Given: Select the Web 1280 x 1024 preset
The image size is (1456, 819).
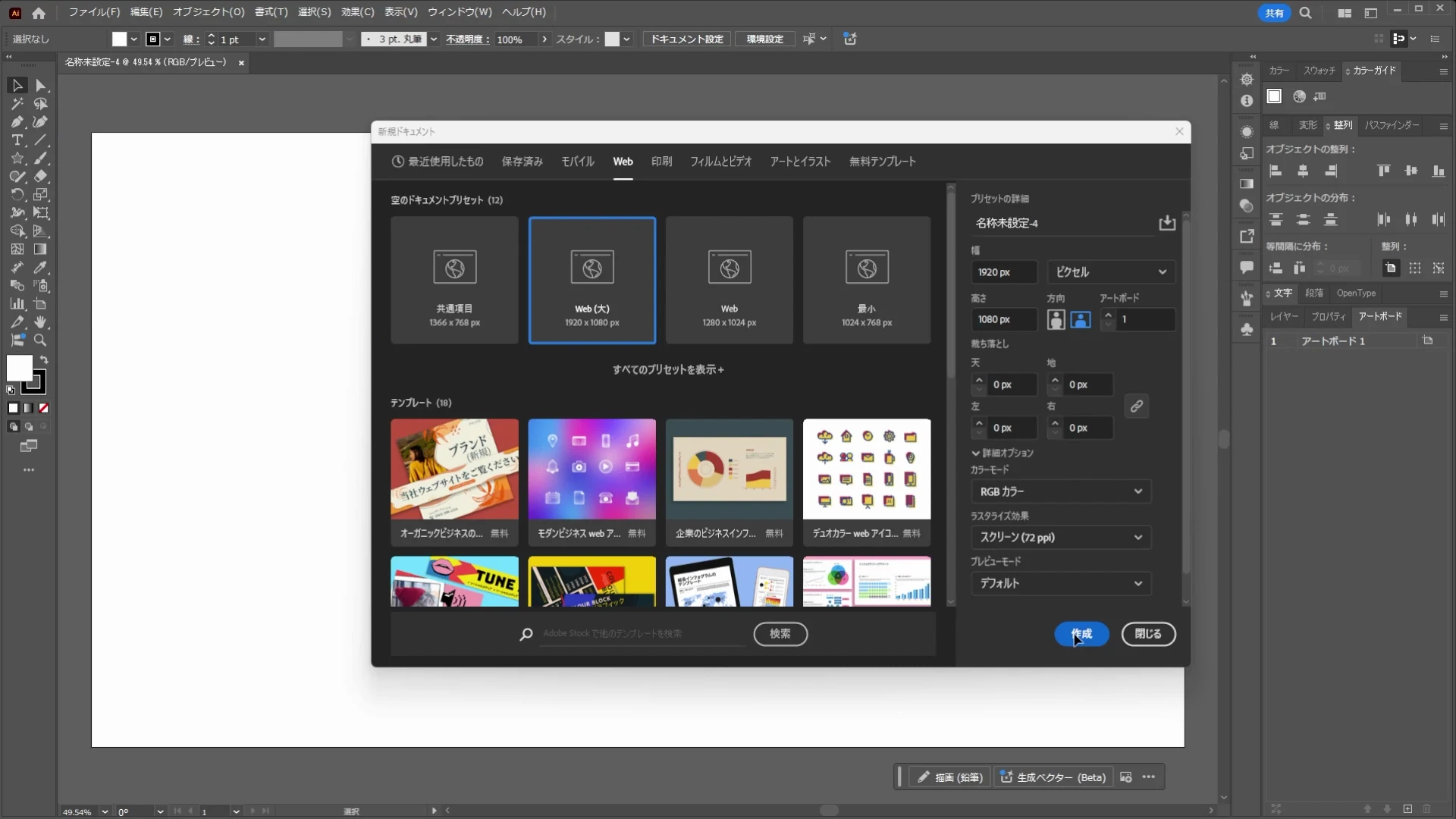Looking at the screenshot, I should pos(730,281).
